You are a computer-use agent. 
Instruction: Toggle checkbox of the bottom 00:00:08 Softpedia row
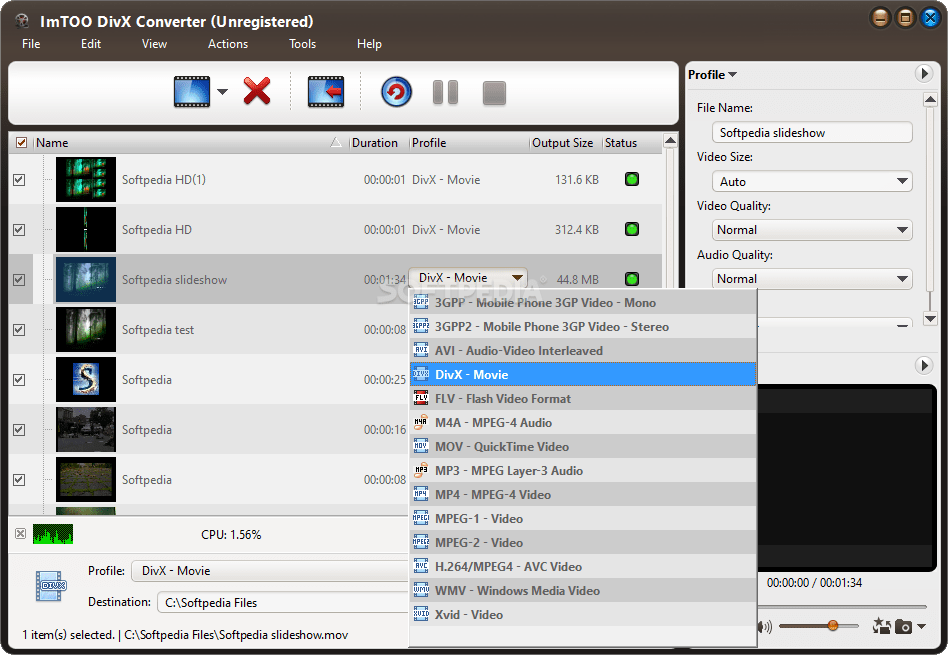[x=19, y=480]
